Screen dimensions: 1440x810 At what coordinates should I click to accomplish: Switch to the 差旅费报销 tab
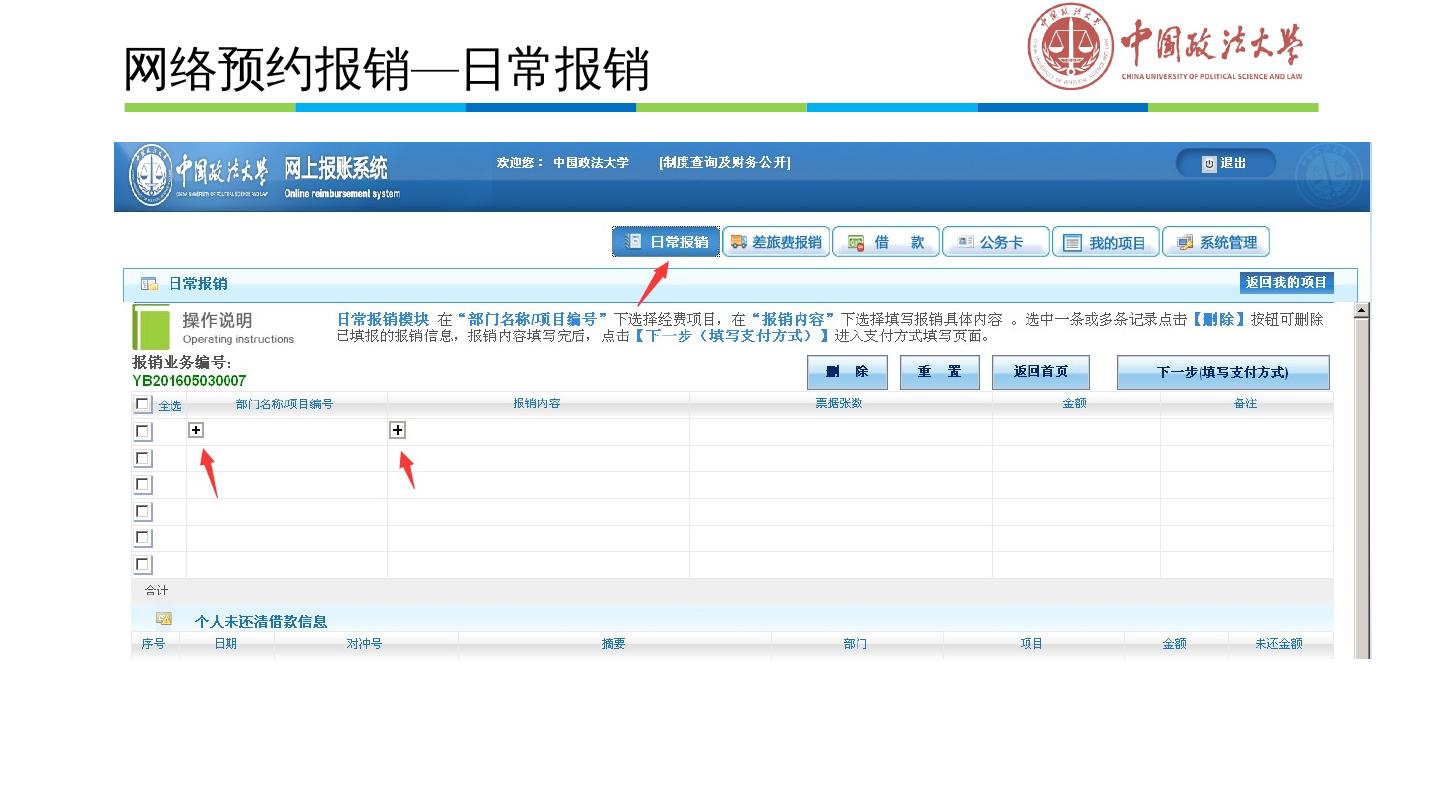coord(776,242)
